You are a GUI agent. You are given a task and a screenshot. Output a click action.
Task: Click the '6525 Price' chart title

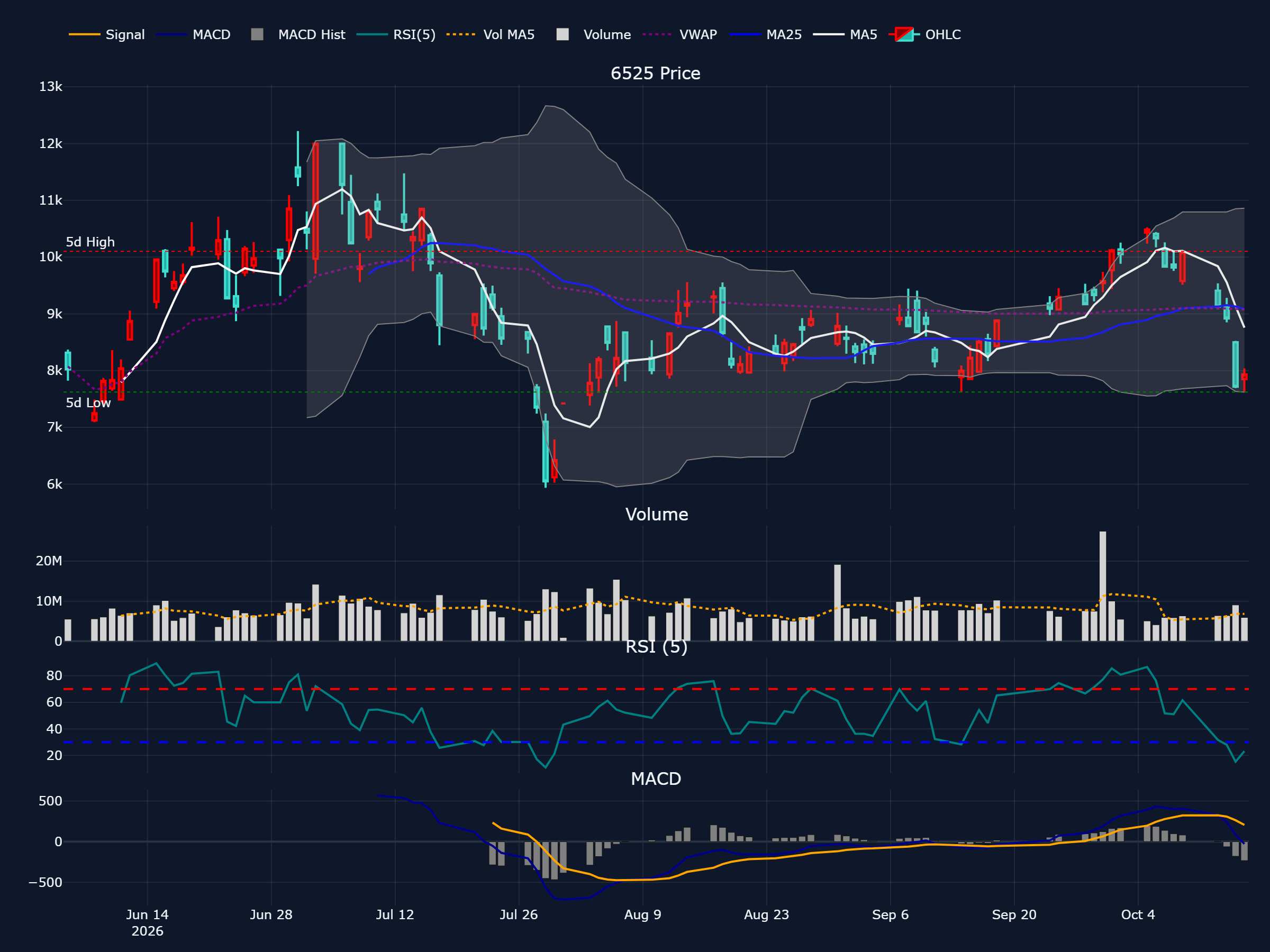tap(655, 74)
